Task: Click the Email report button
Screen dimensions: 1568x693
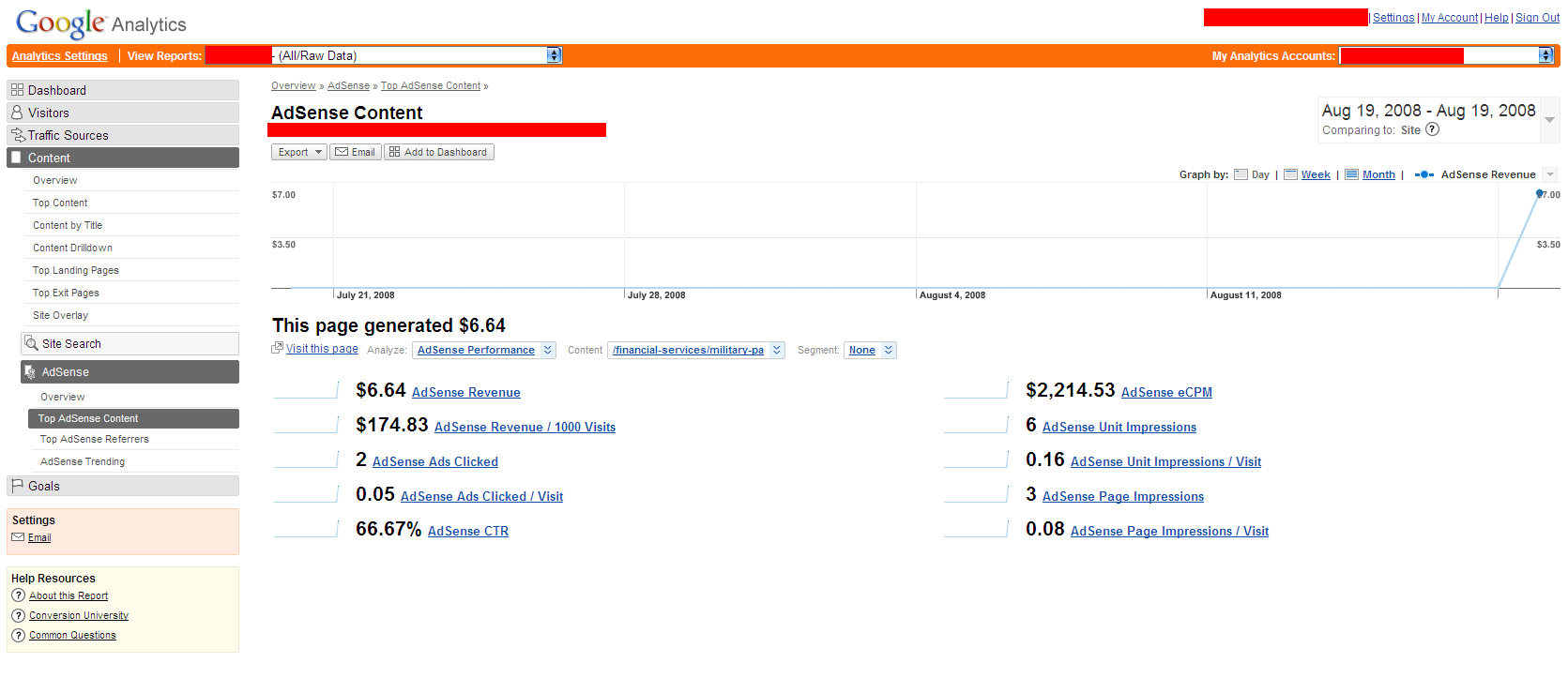Action: 356,152
